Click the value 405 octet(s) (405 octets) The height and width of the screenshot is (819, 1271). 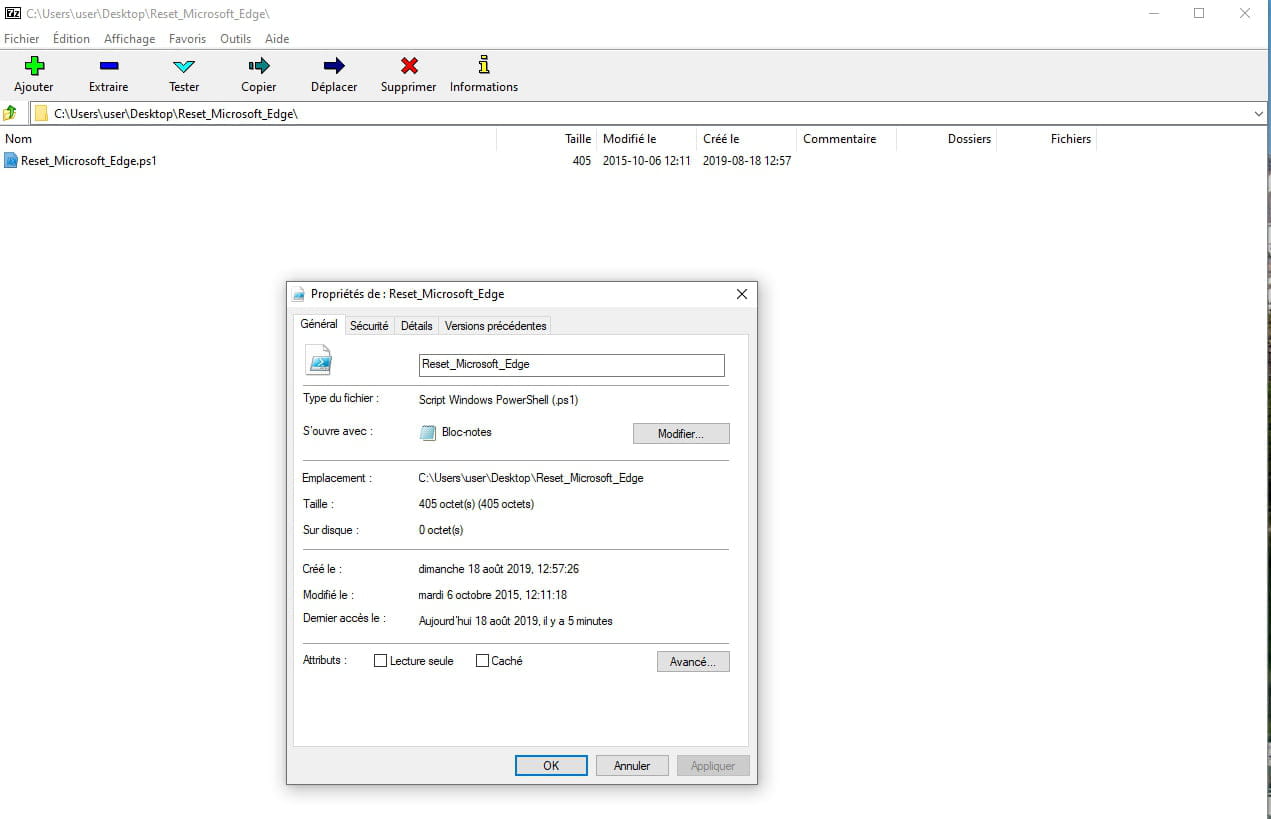coord(476,504)
